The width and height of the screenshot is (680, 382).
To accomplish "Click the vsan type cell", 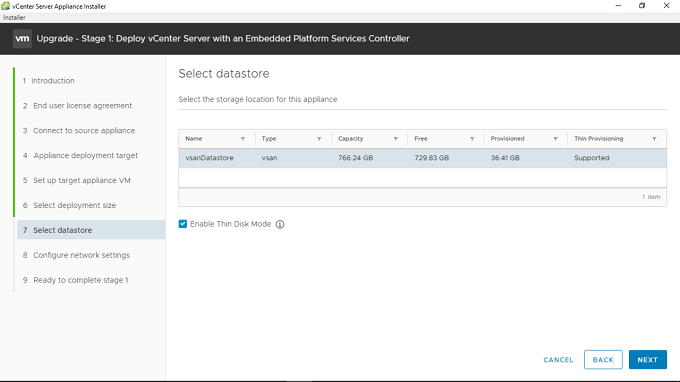I will pyautogui.click(x=269, y=158).
